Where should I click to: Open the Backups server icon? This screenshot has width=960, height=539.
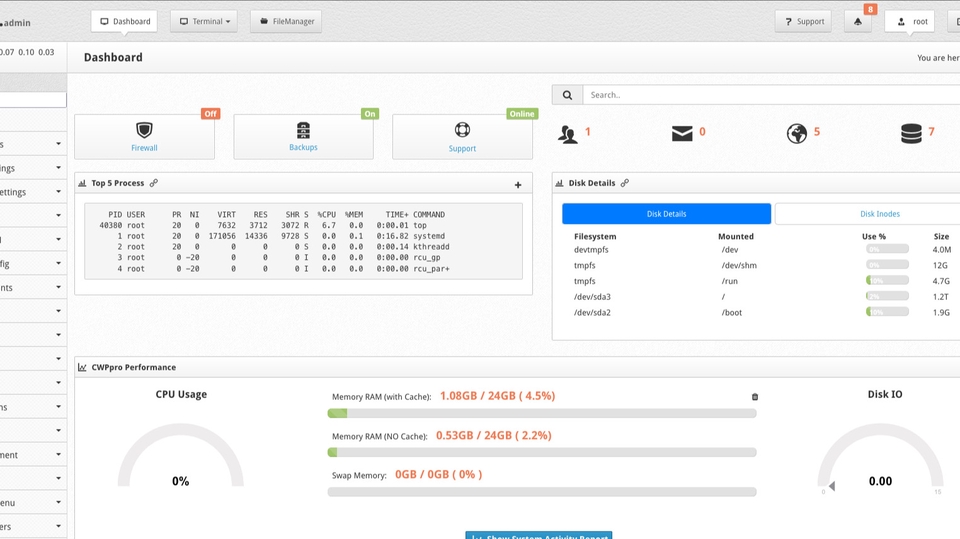click(x=303, y=130)
